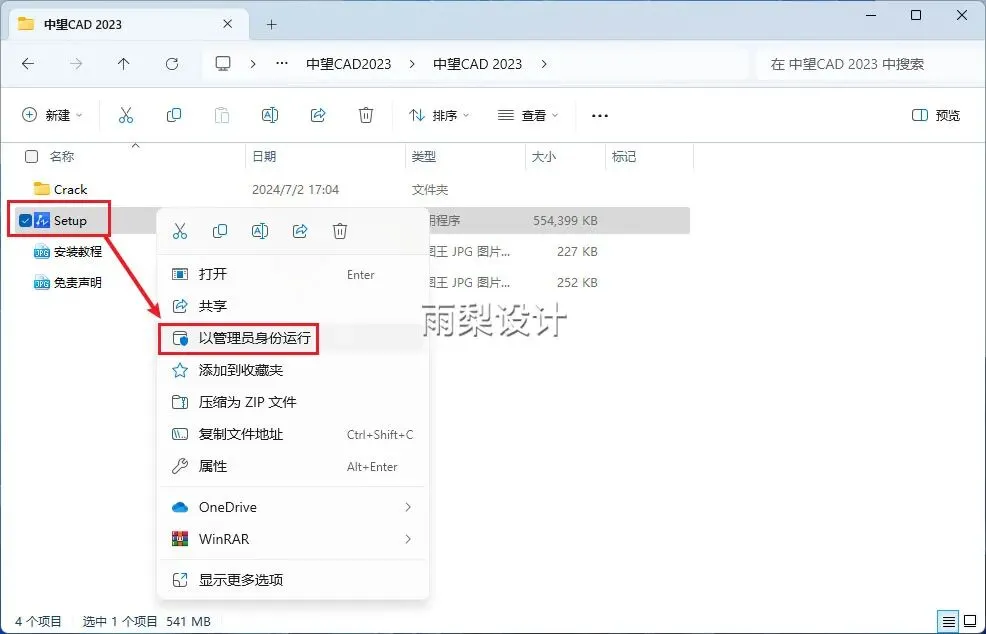Click the 中望CAD2023 breadcrumb
Image resolution: width=986 pixels, height=634 pixels.
[x=348, y=64]
